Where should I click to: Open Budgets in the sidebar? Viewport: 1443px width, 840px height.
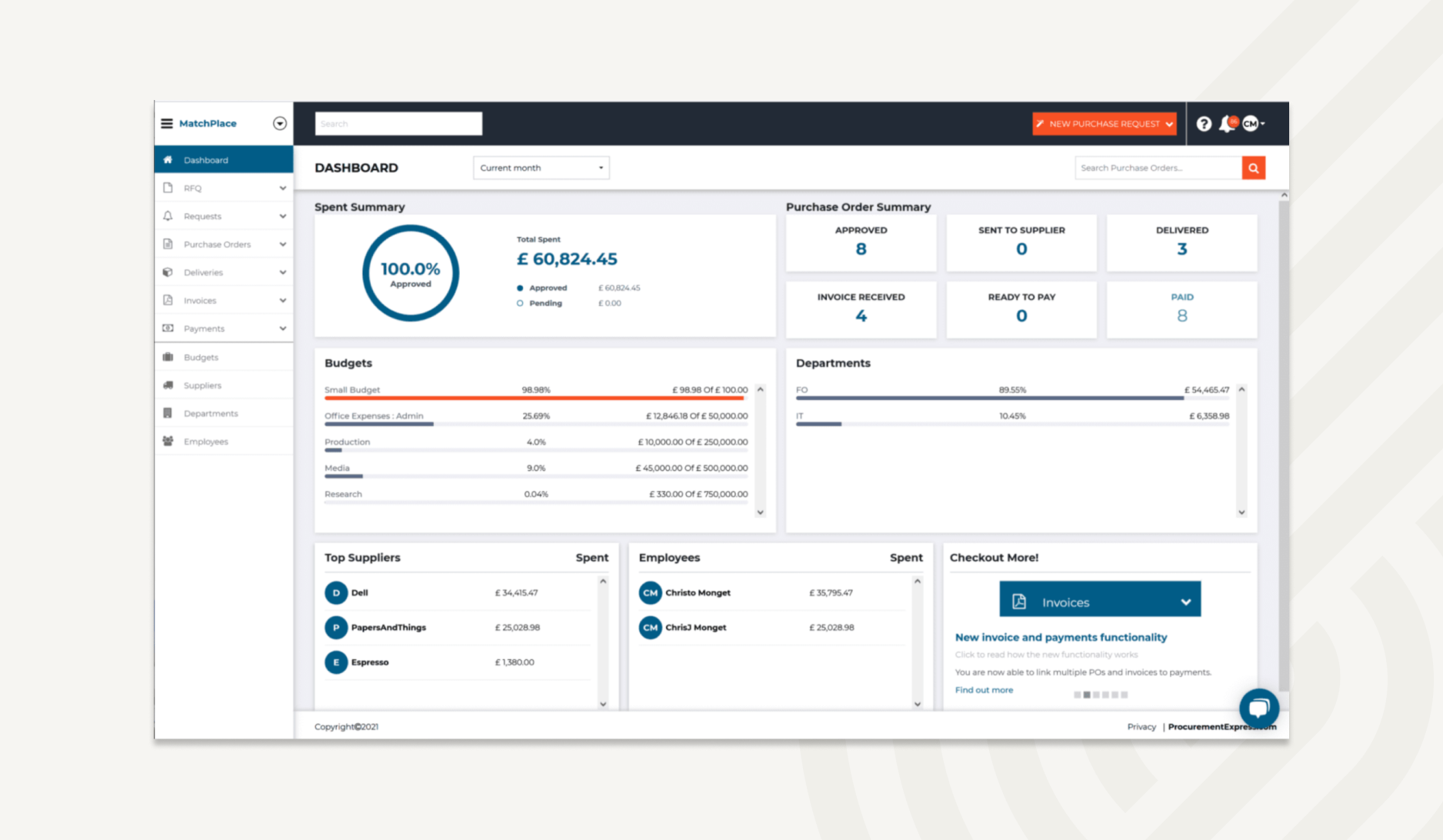224,357
